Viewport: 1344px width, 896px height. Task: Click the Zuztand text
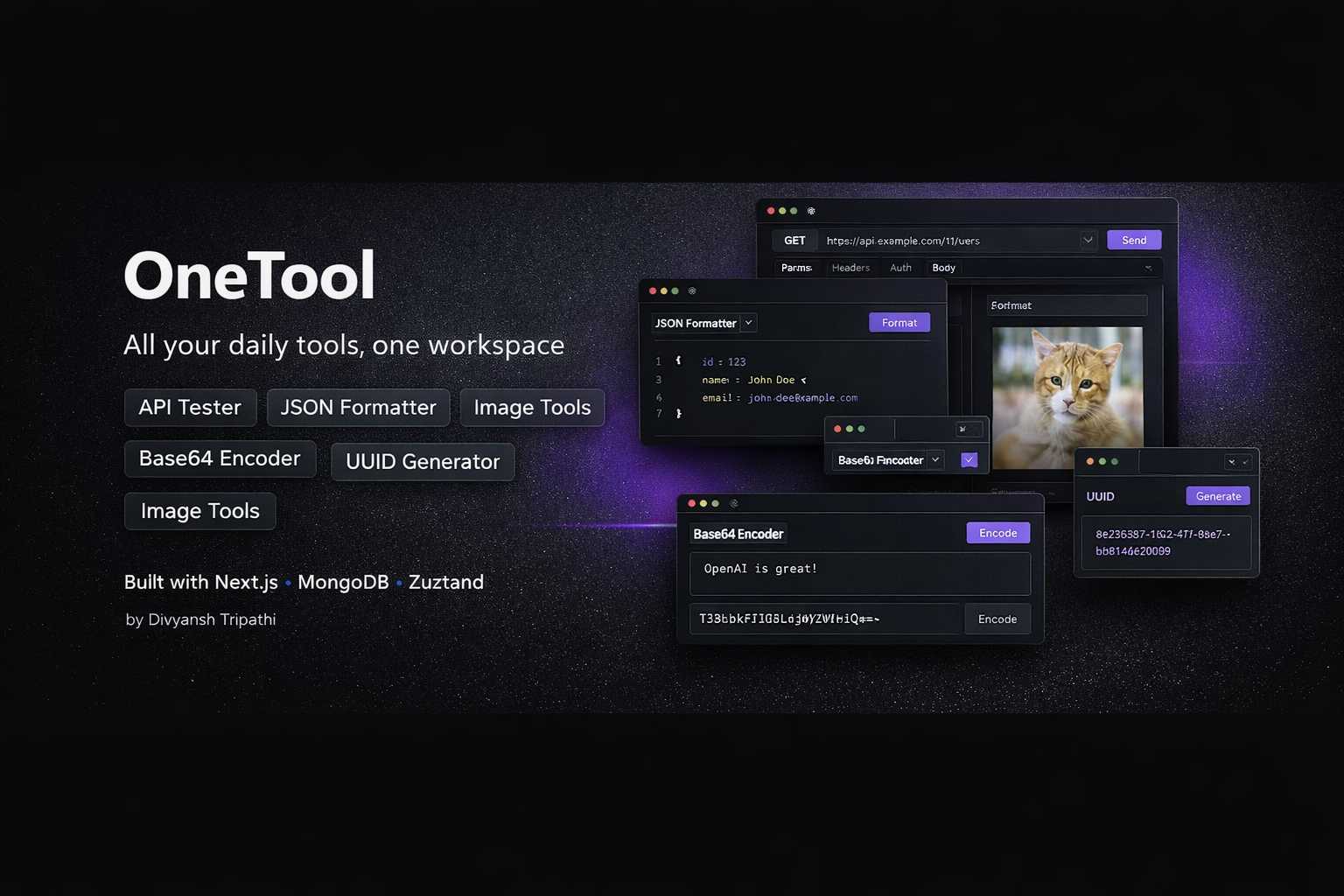446,582
